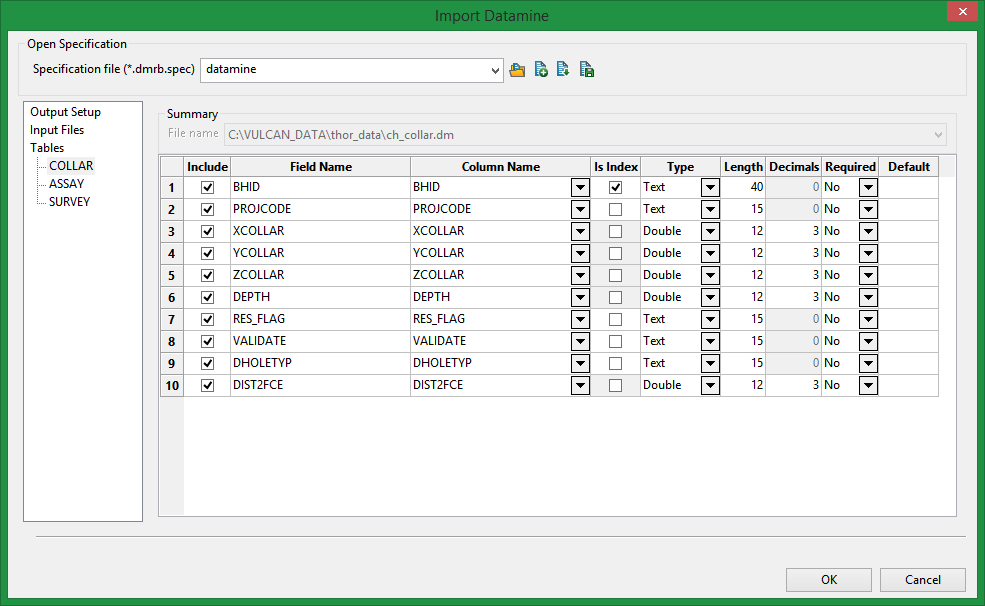Image resolution: width=985 pixels, height=606 pixels.
Task: Open the Specification file dropdown
Action: coord(495,70)
